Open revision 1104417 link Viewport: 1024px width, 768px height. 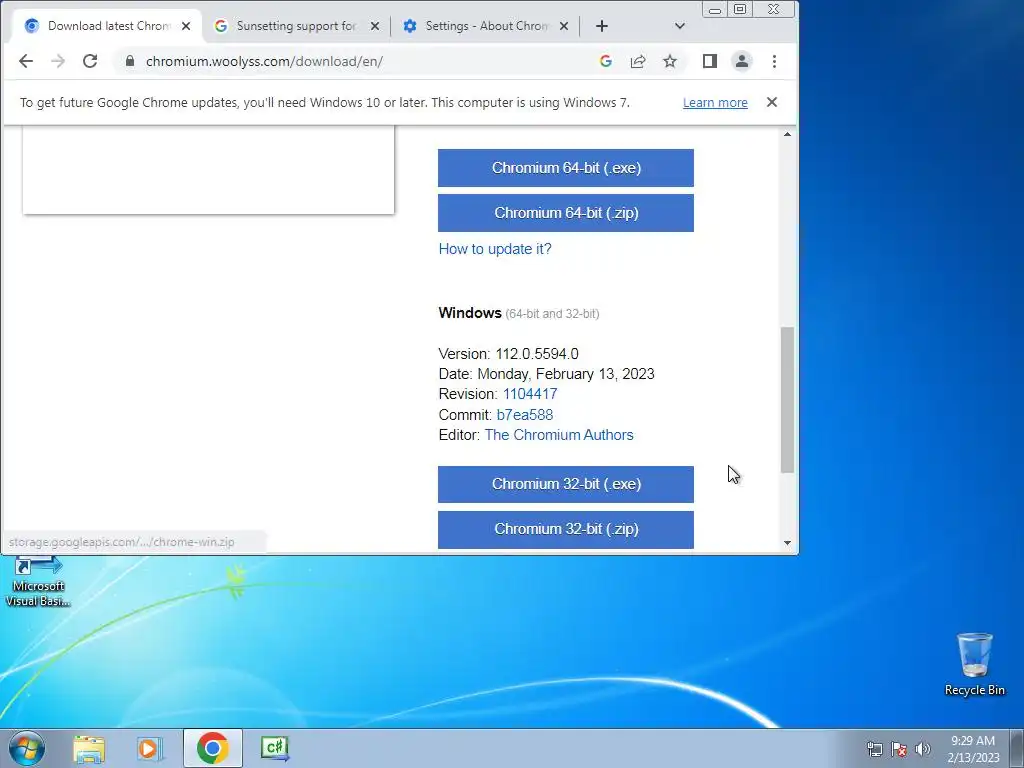[x=530, y=394]
